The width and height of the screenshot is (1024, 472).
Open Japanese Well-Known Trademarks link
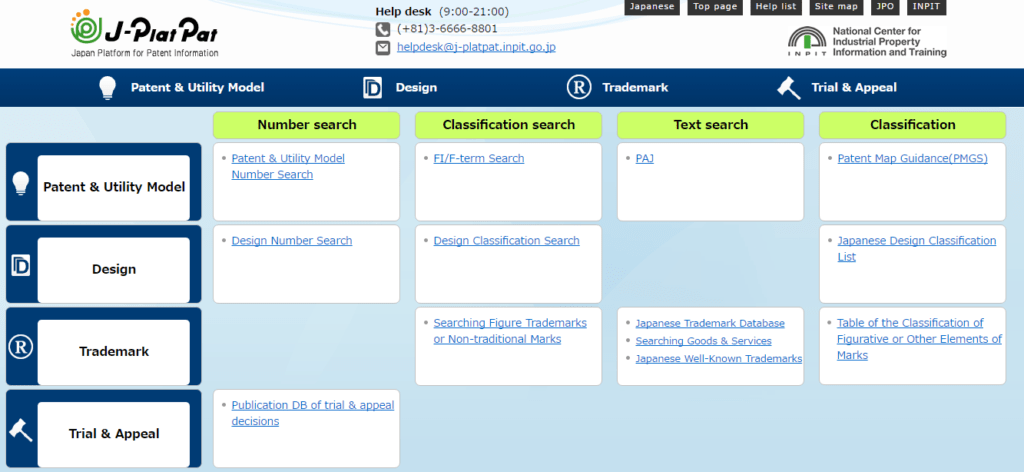click(718, 358)
